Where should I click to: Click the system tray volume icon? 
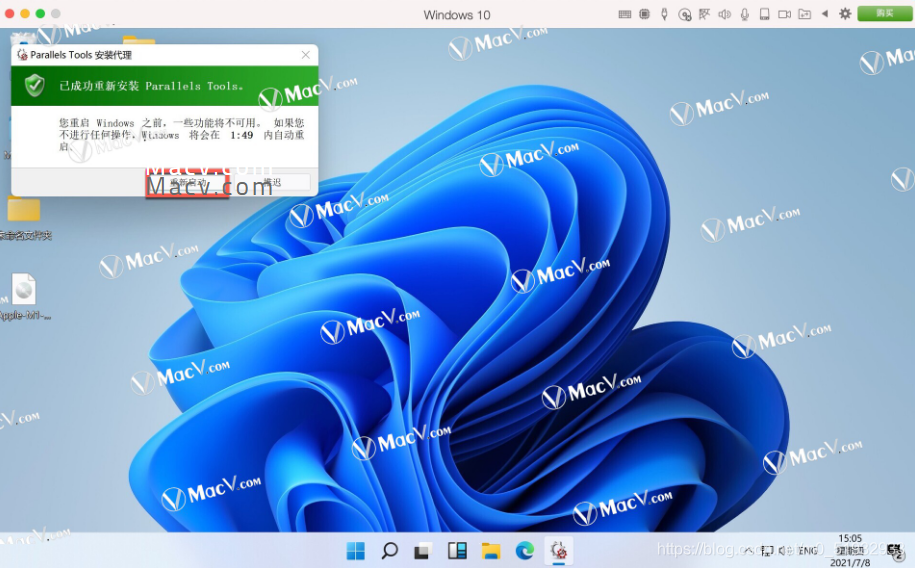(x=785, y=550)
